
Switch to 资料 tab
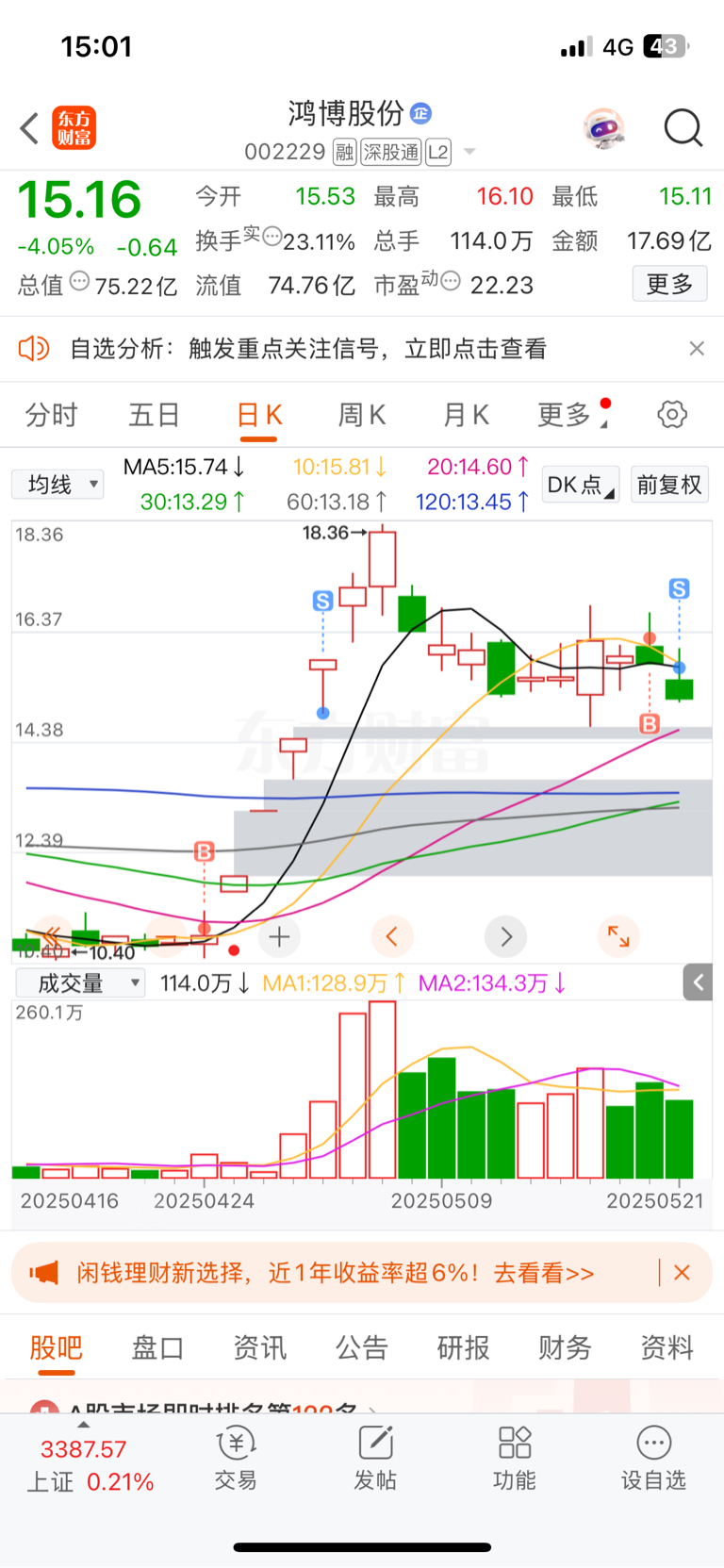[x=666, y=1347]
